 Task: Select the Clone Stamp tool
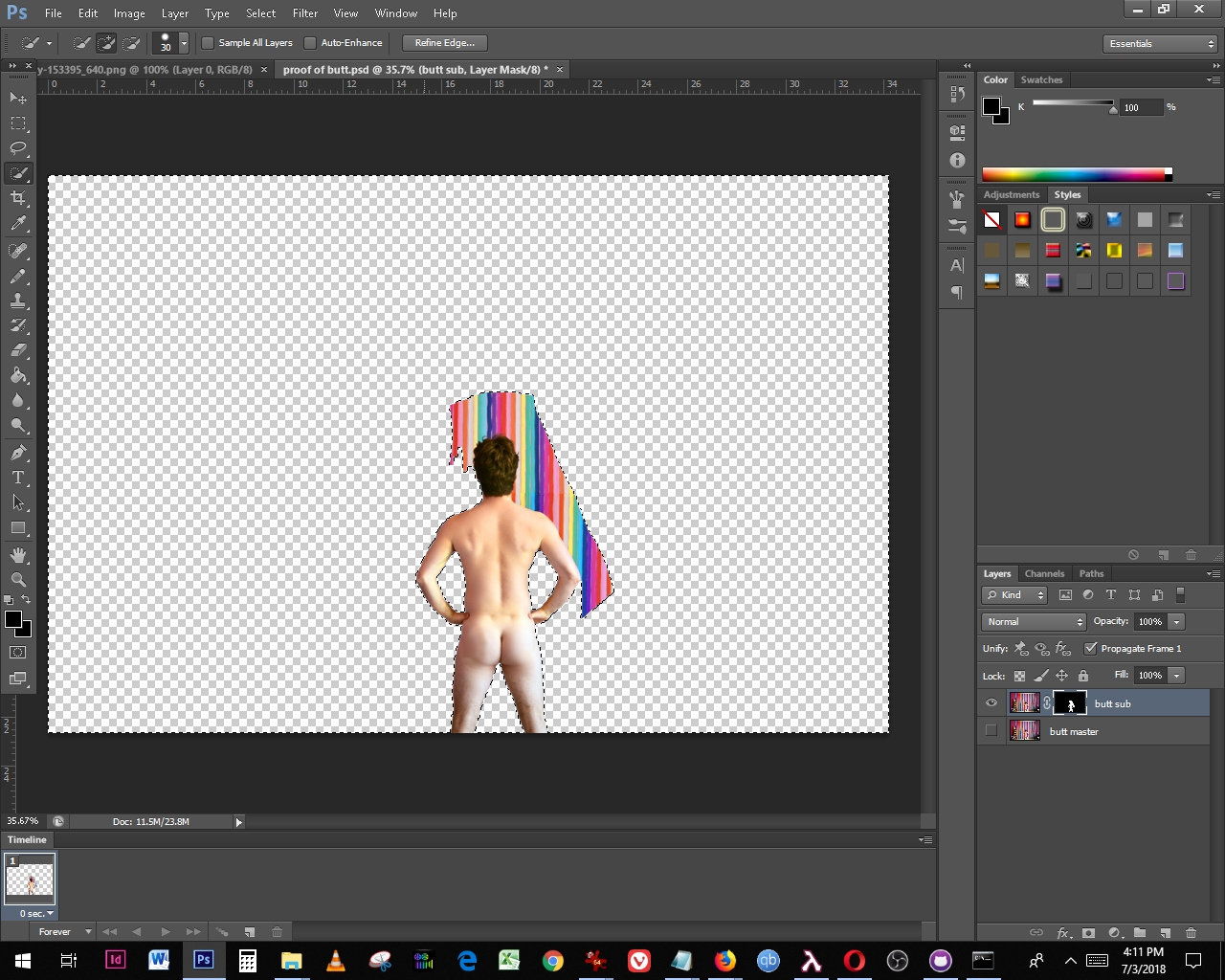[x=18, y=301]
